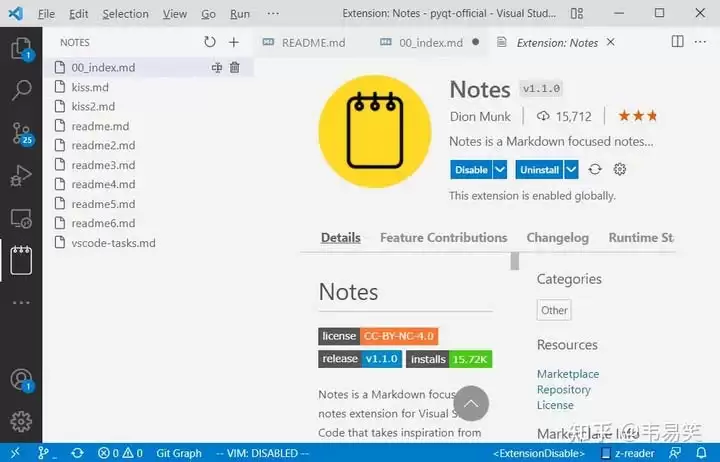Switch to README.md editor tab

pyautogui.click(x=304, y=43)
